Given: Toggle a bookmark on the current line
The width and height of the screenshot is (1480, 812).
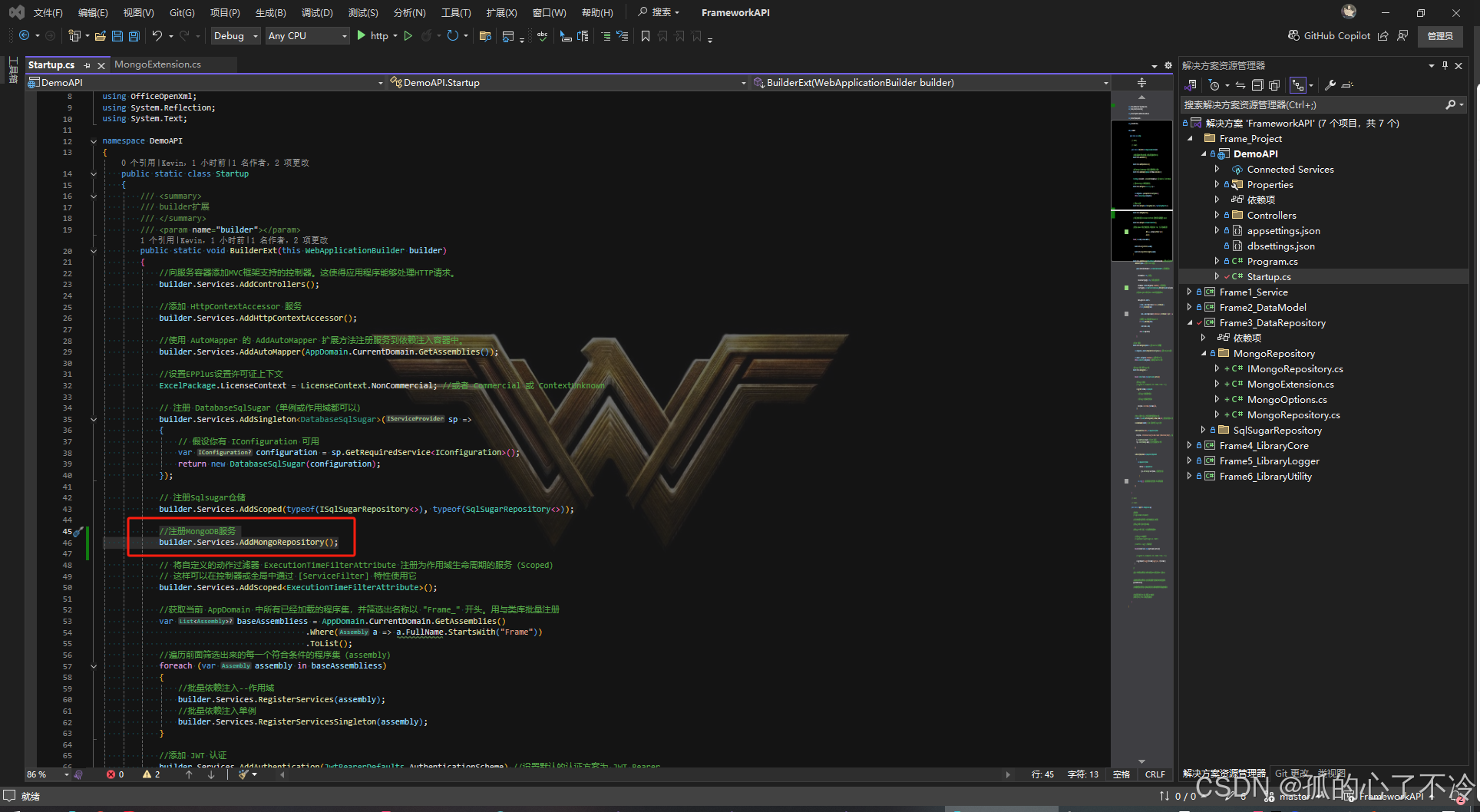Looking at the screenshot, I should coord(646,35).
